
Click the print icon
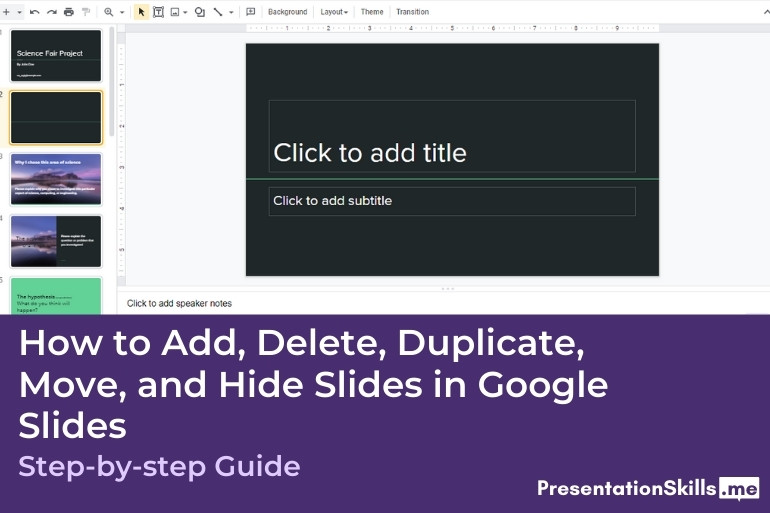coord(69,12)
